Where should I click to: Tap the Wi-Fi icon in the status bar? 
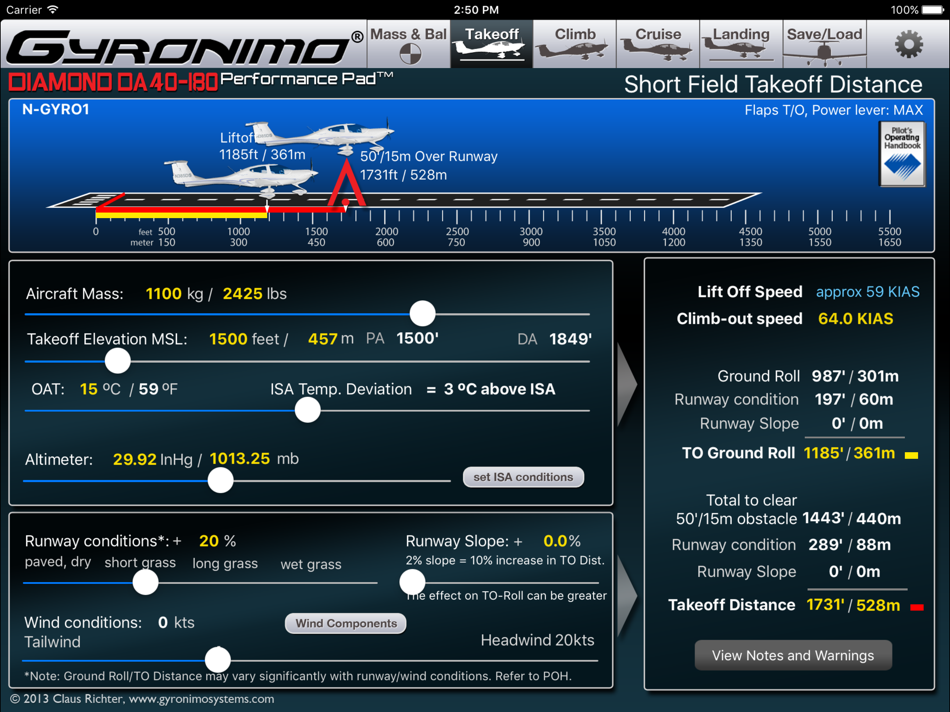(53, 9)
